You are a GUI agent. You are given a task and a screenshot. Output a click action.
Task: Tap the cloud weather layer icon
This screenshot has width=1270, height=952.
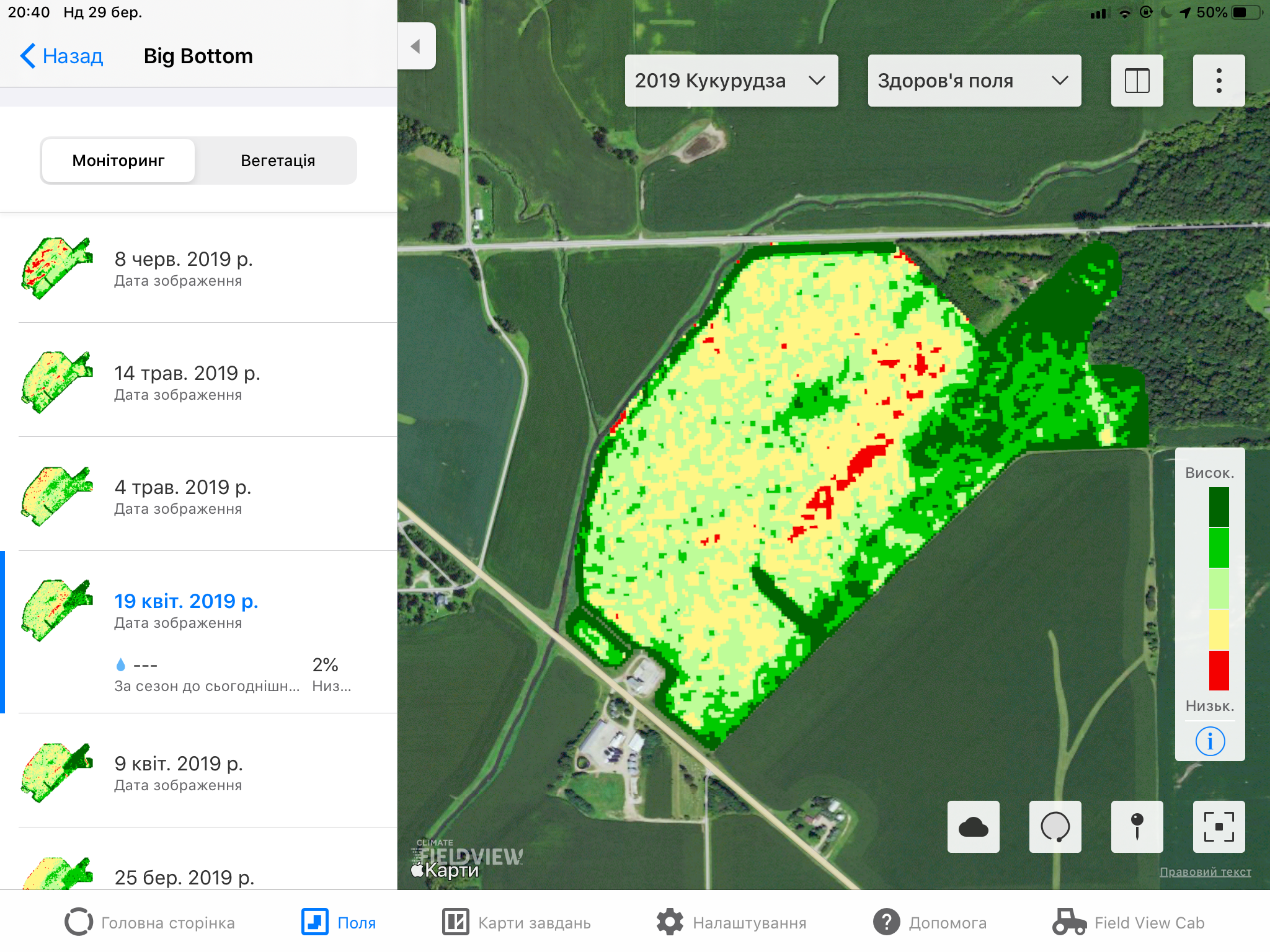pos(973,827)
